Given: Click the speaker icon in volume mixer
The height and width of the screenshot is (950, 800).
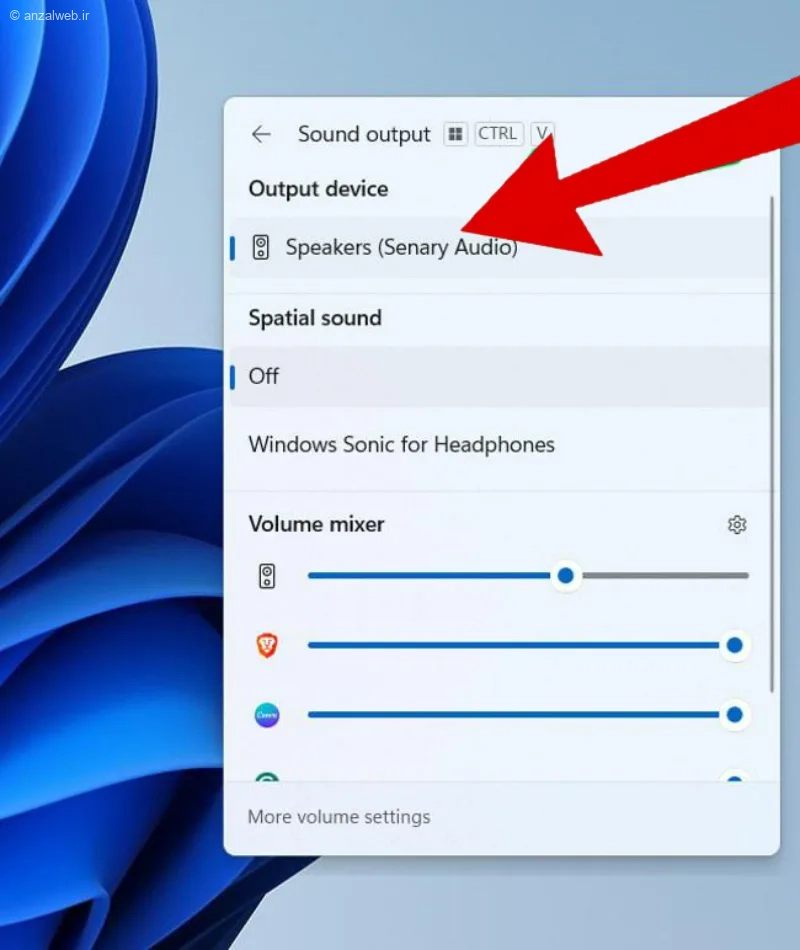Looking at the screenshot, I should (267, 576).
